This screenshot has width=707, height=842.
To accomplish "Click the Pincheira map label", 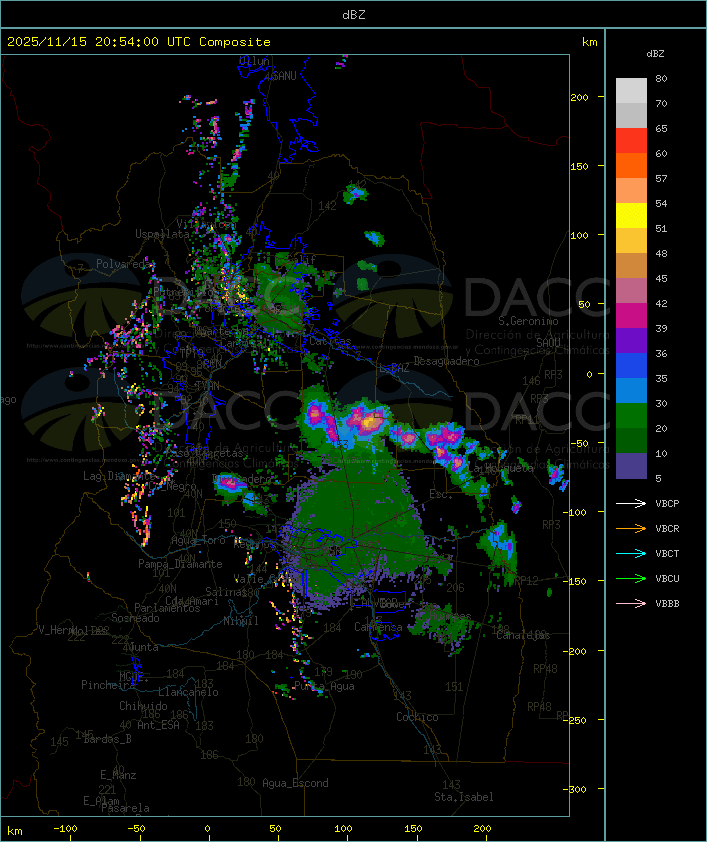I will coord(108,685).
